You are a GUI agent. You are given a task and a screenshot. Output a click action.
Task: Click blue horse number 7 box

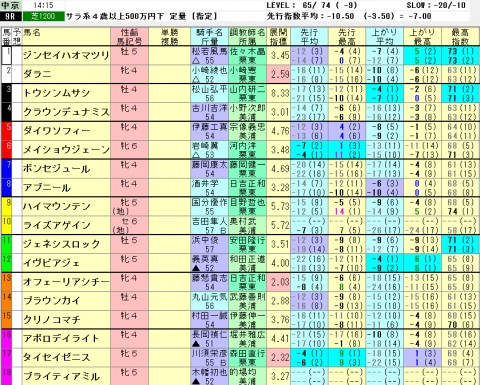(x=7, y=168)
